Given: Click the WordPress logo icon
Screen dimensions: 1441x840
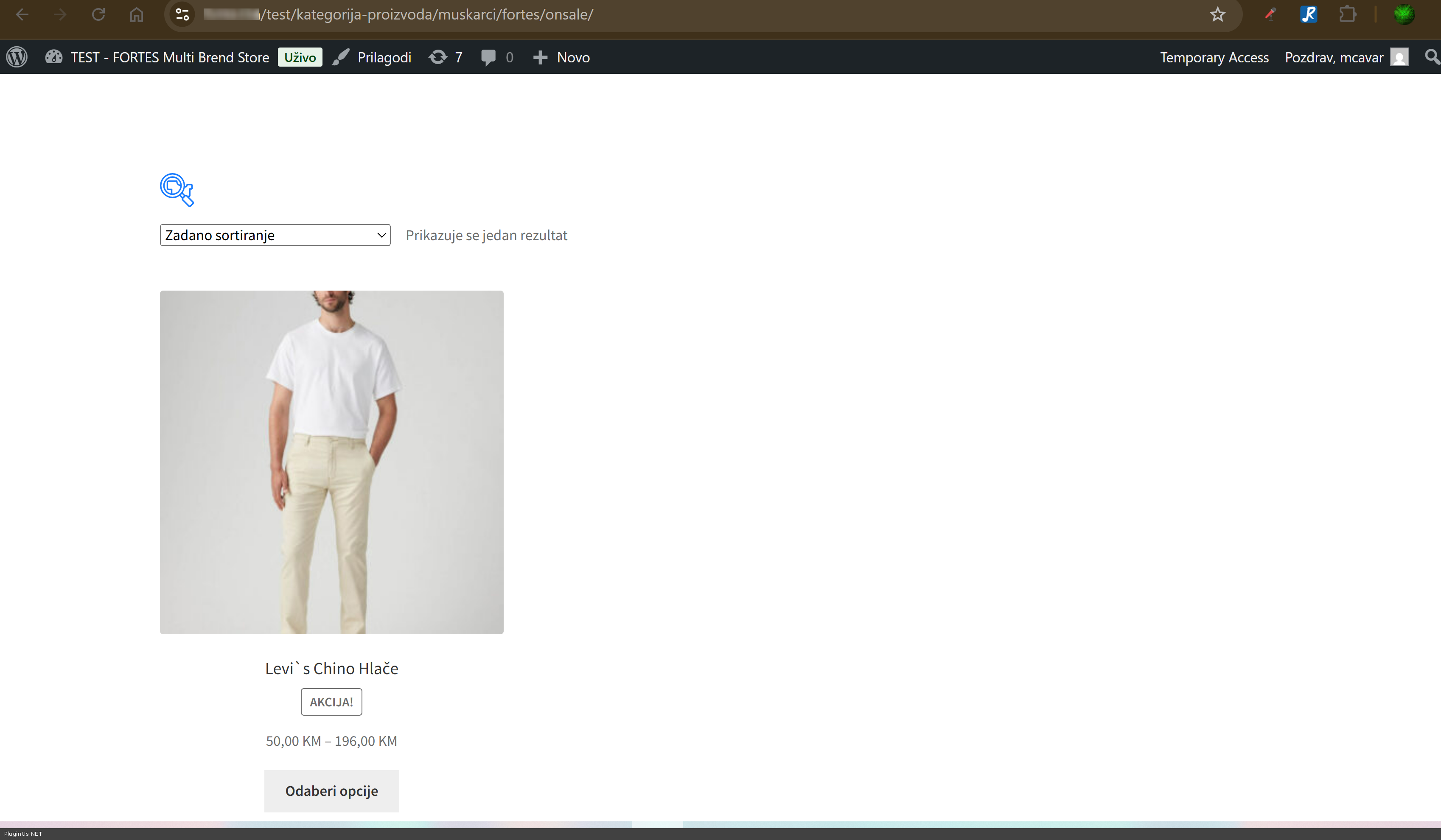Looking at the screenshot, I should 17,57.
